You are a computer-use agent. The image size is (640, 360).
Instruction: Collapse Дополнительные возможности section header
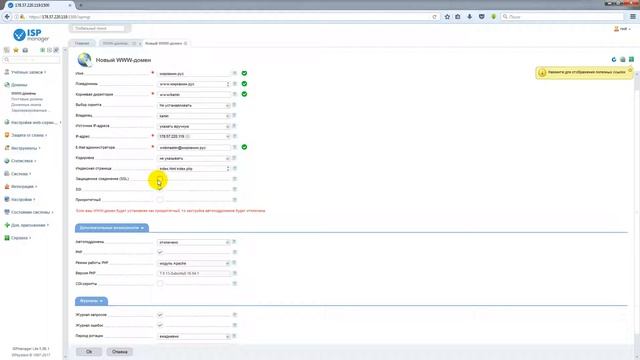click(x=112, y=228)
